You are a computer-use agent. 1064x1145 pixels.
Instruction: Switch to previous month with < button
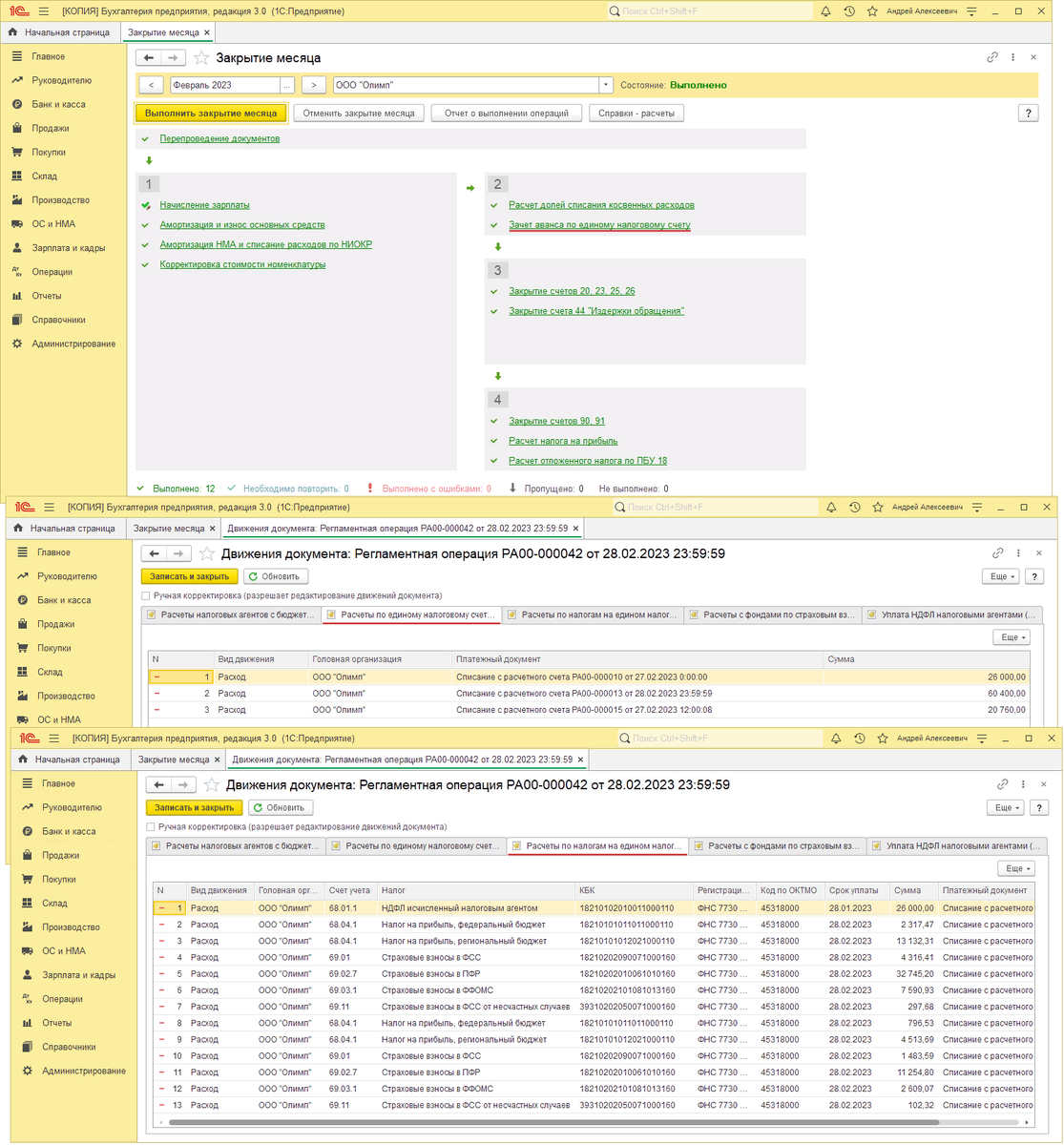click(x=151, y=85)
